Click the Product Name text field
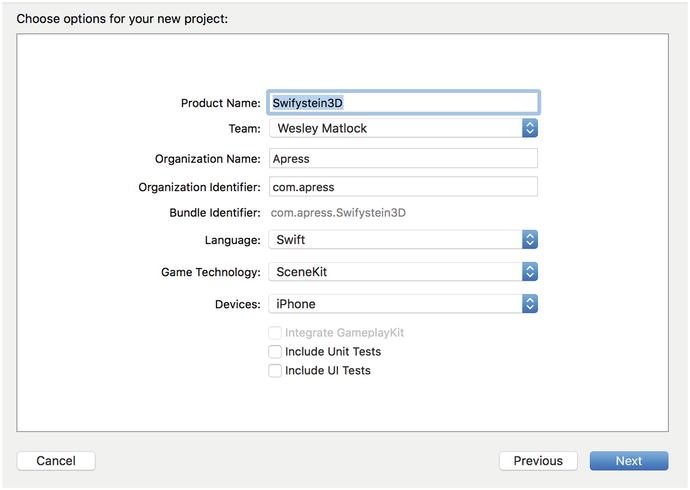Viewport: 690px width, 490px height. pyautogui.click(x=403, y=103)
